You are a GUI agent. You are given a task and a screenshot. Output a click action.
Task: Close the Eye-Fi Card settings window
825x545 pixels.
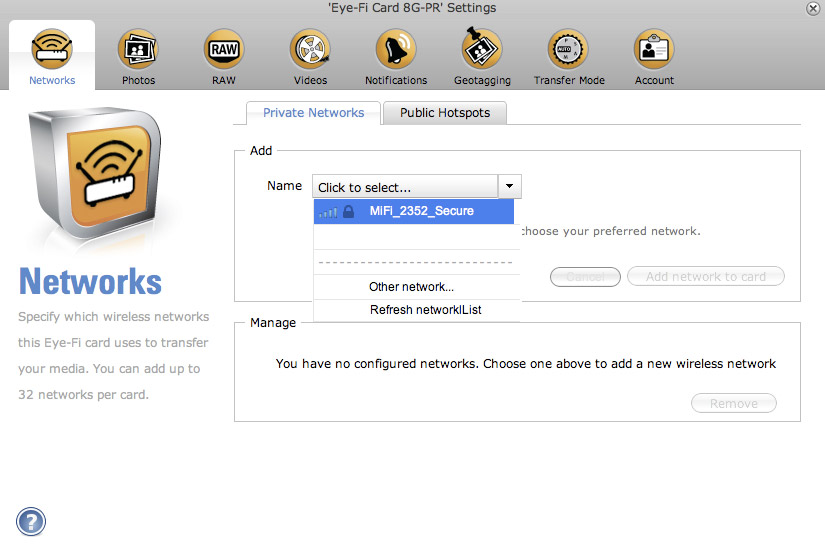(813, 8)
